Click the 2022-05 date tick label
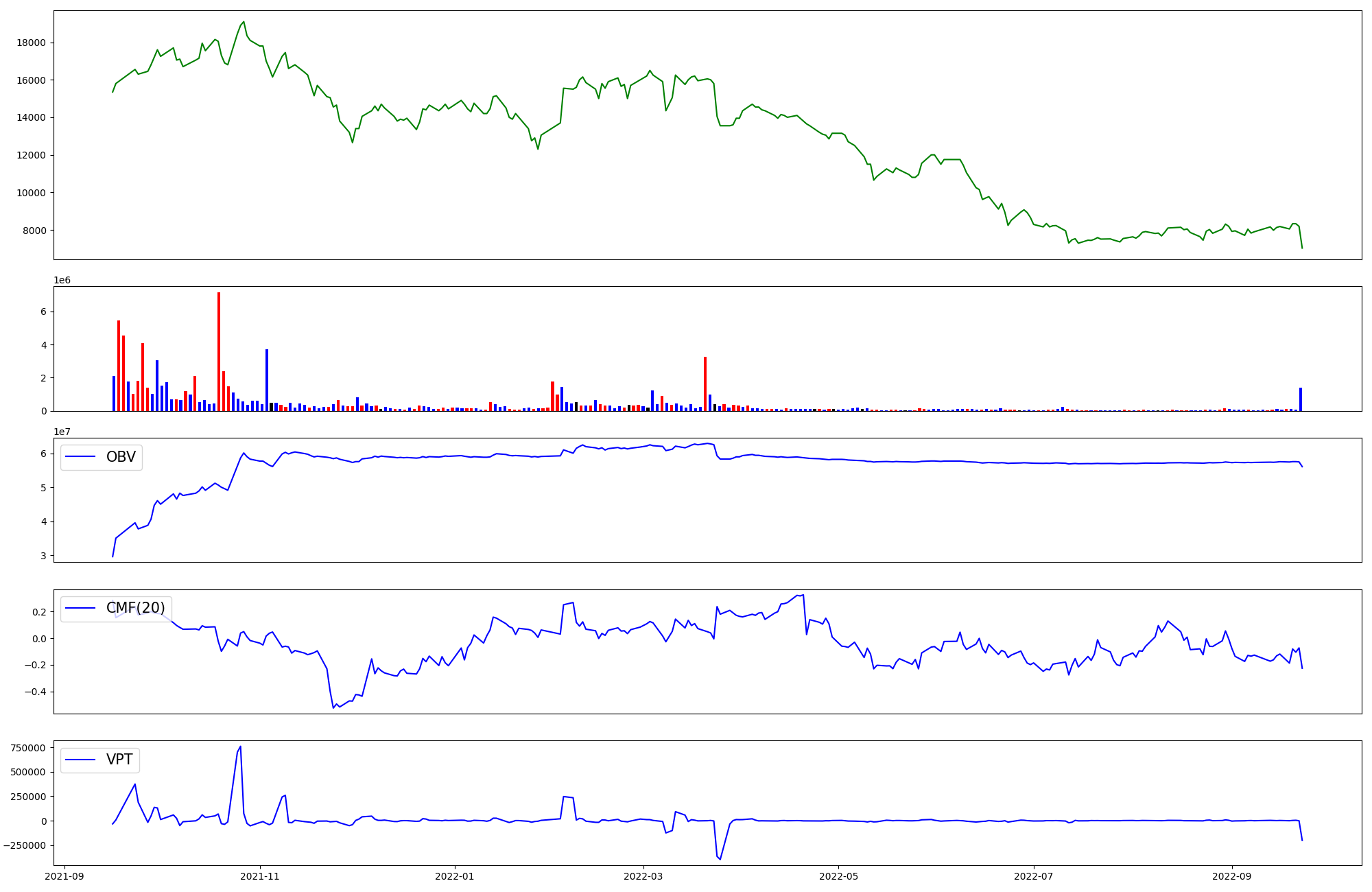The width and height of the screenshot is (1372, 892). click(x=838, y=876)
